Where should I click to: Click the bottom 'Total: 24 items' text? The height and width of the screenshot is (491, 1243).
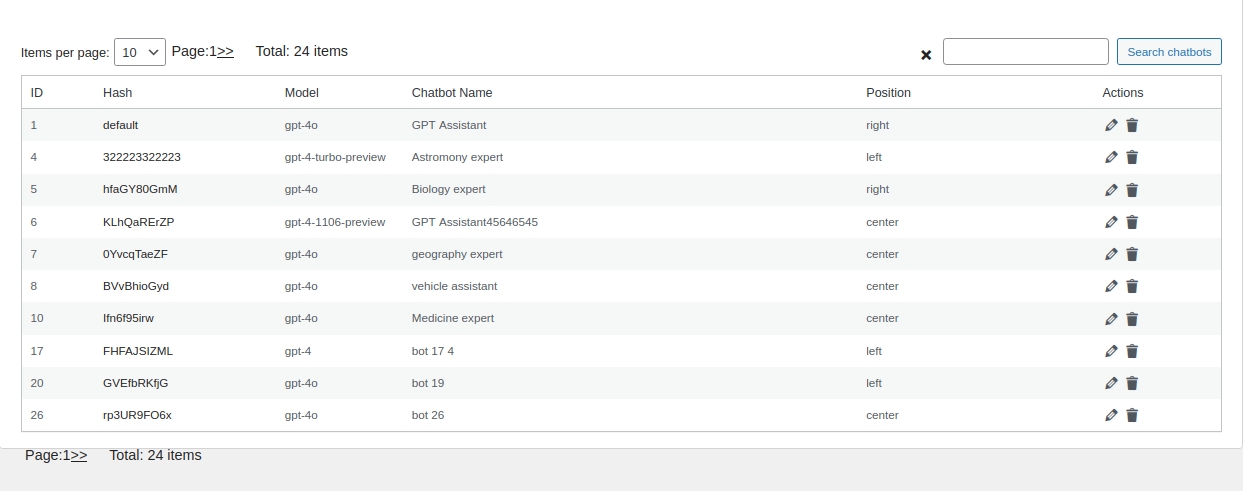155,455
